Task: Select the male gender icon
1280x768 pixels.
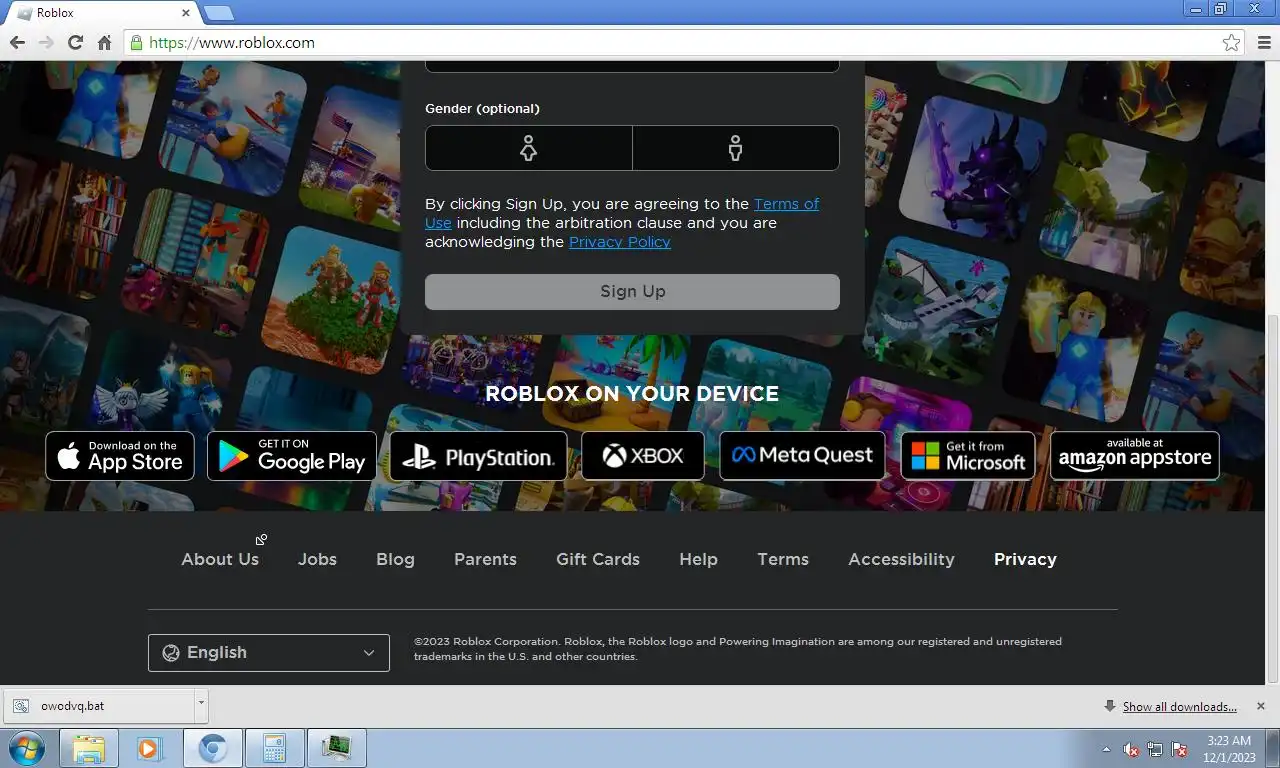Action: coord(736,148)
